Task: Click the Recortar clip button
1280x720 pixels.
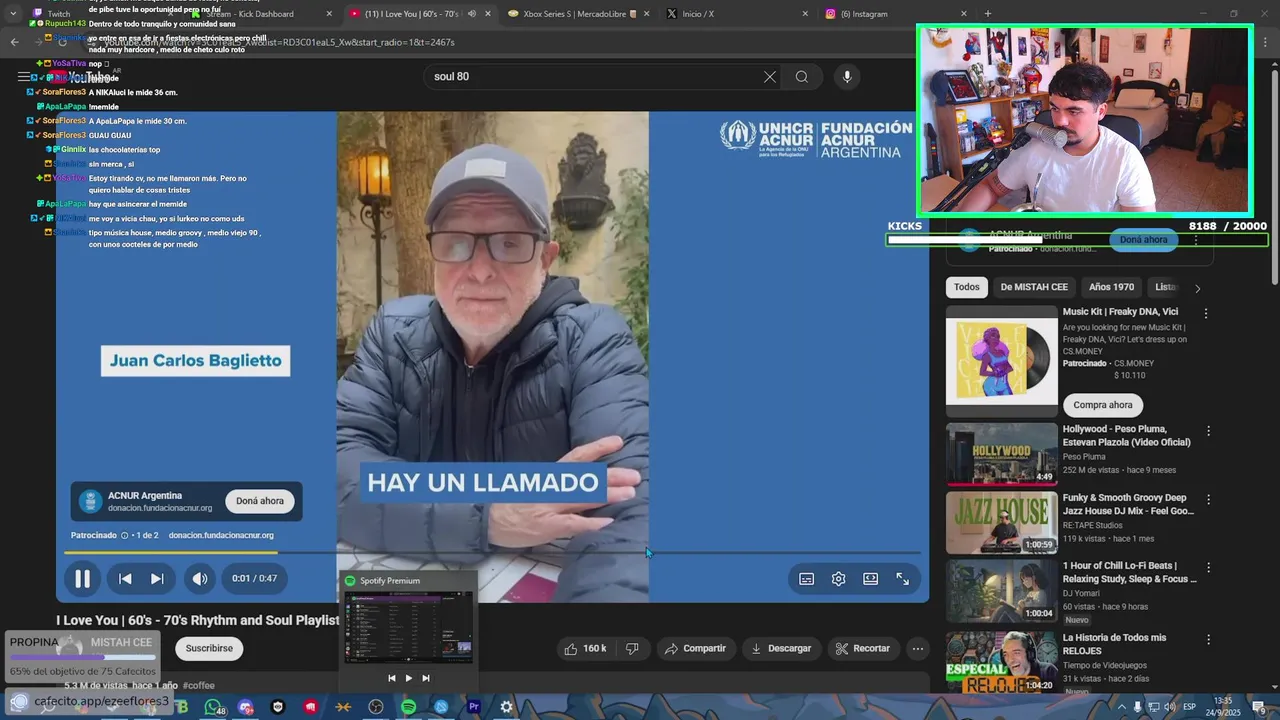Action: coord(863,648)
